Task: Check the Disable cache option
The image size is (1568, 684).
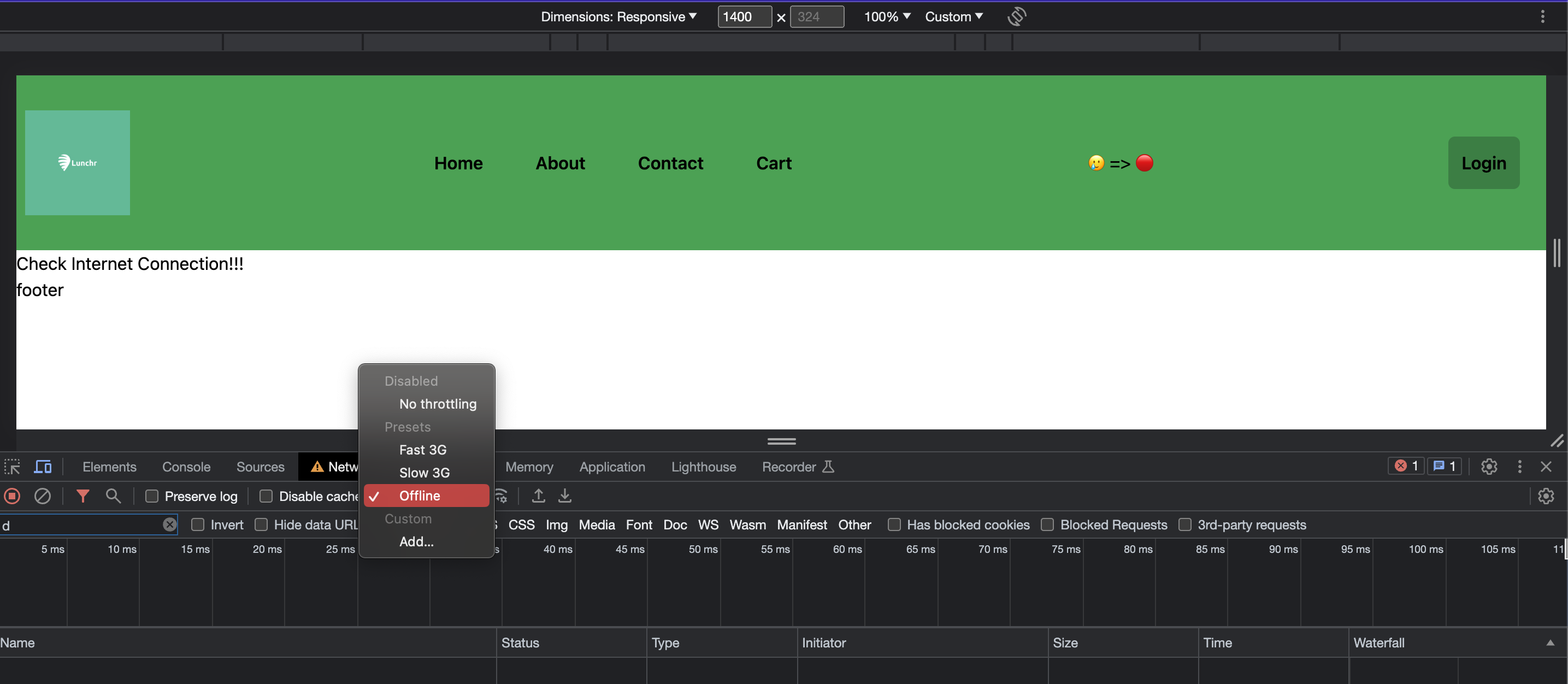Action: tap(266, 496)
